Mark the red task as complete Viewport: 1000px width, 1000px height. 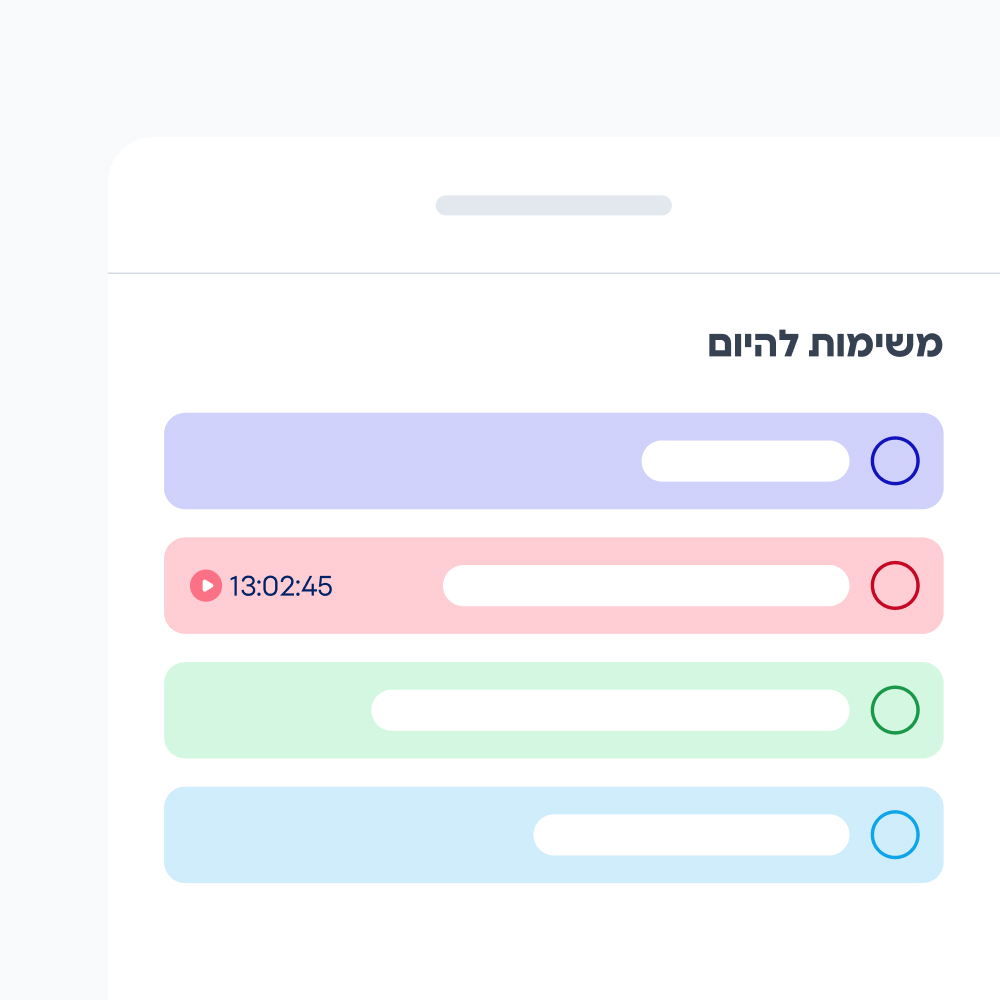[894, 586]
